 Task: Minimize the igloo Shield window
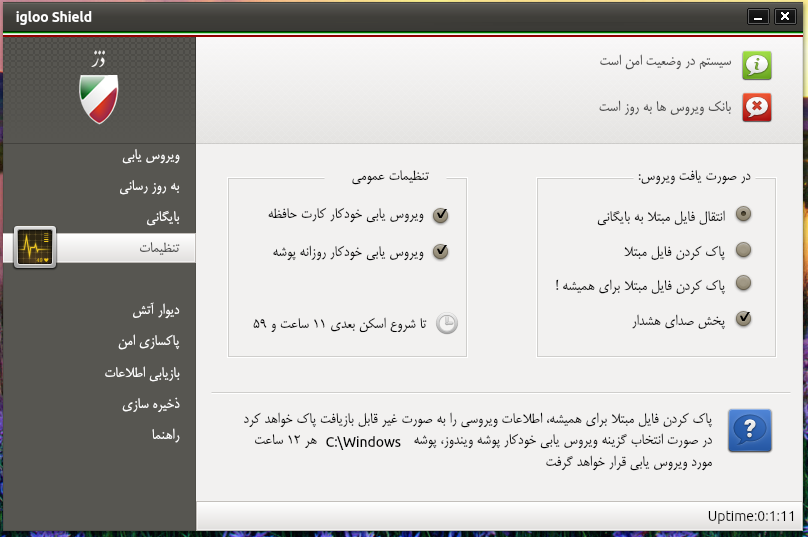[x=758, y=17]
